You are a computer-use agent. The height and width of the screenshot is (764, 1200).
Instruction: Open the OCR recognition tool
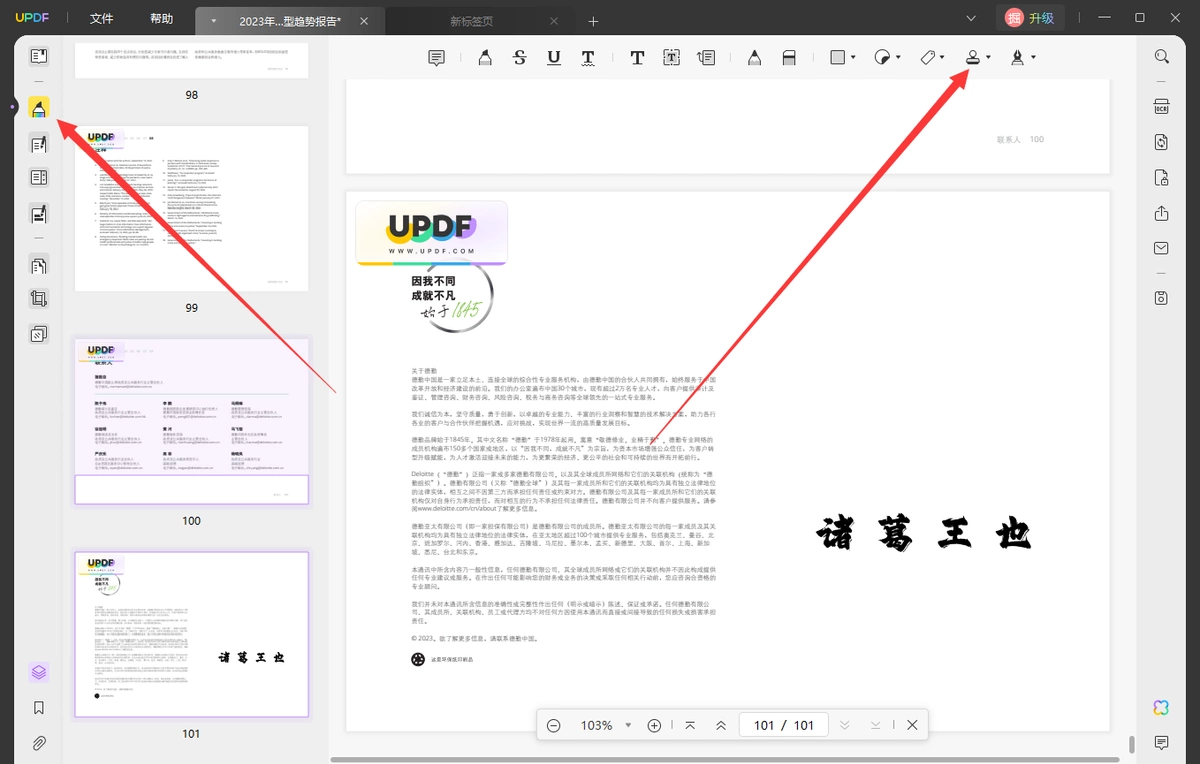click(1161, 107)
